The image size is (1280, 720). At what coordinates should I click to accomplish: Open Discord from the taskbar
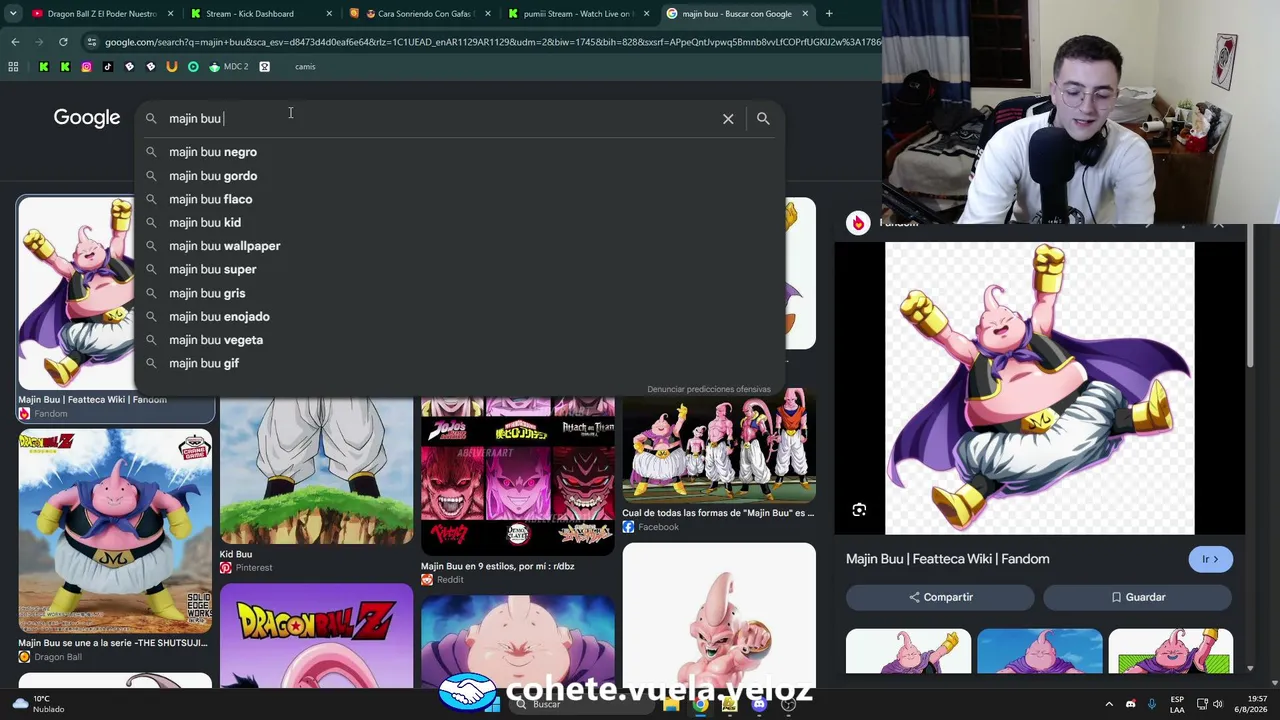(759, 704)
